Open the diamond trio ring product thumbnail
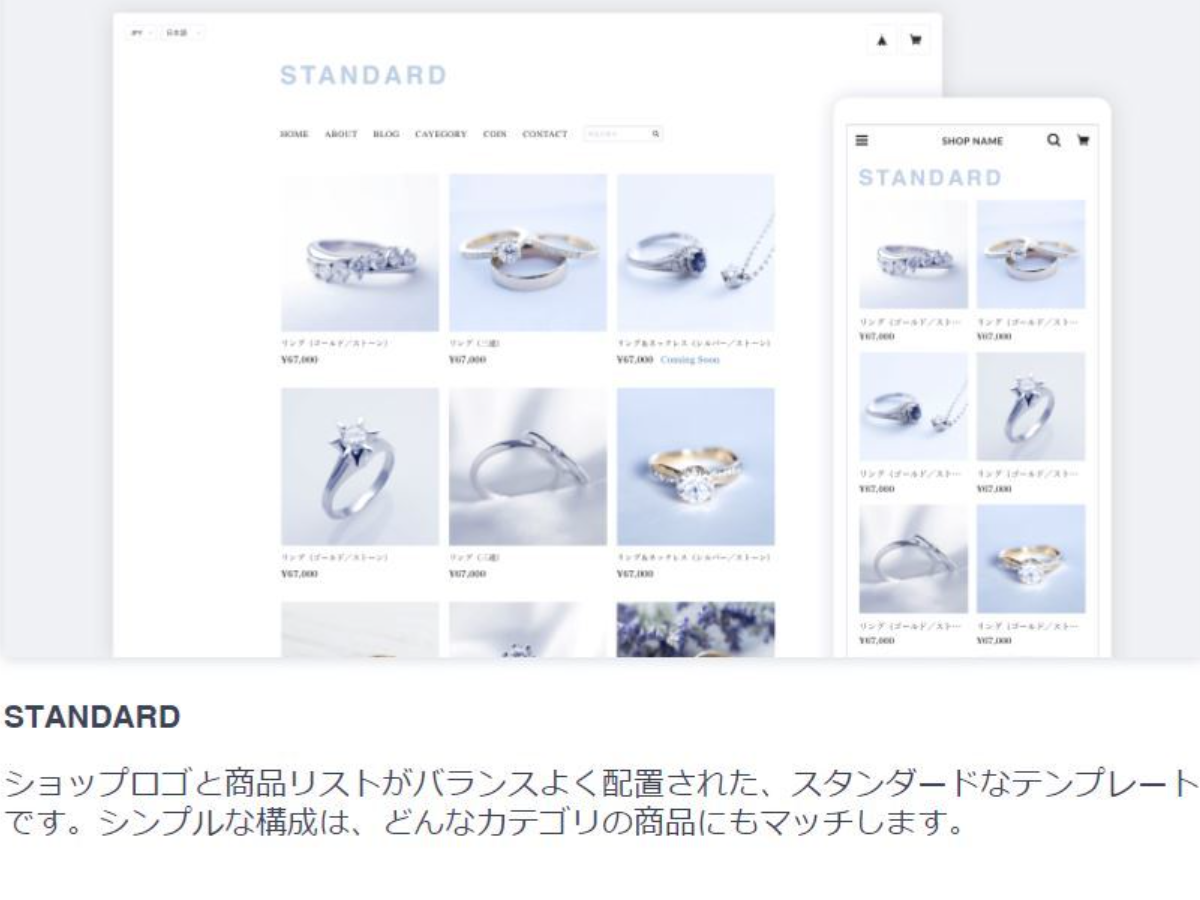The height and width of the screenshot is (900, 1200). (360, 253)
